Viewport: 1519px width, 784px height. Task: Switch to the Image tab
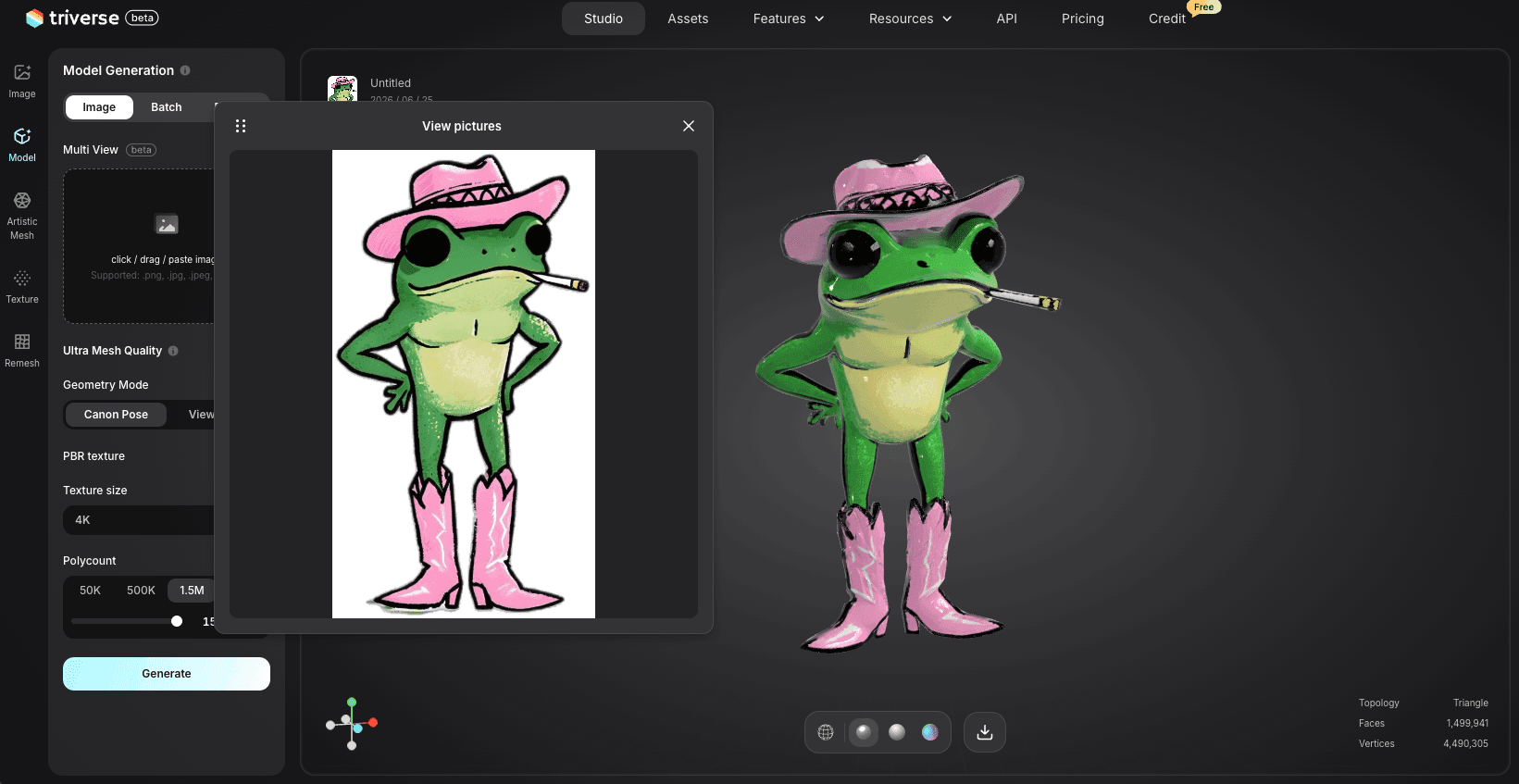pos(99,107)
